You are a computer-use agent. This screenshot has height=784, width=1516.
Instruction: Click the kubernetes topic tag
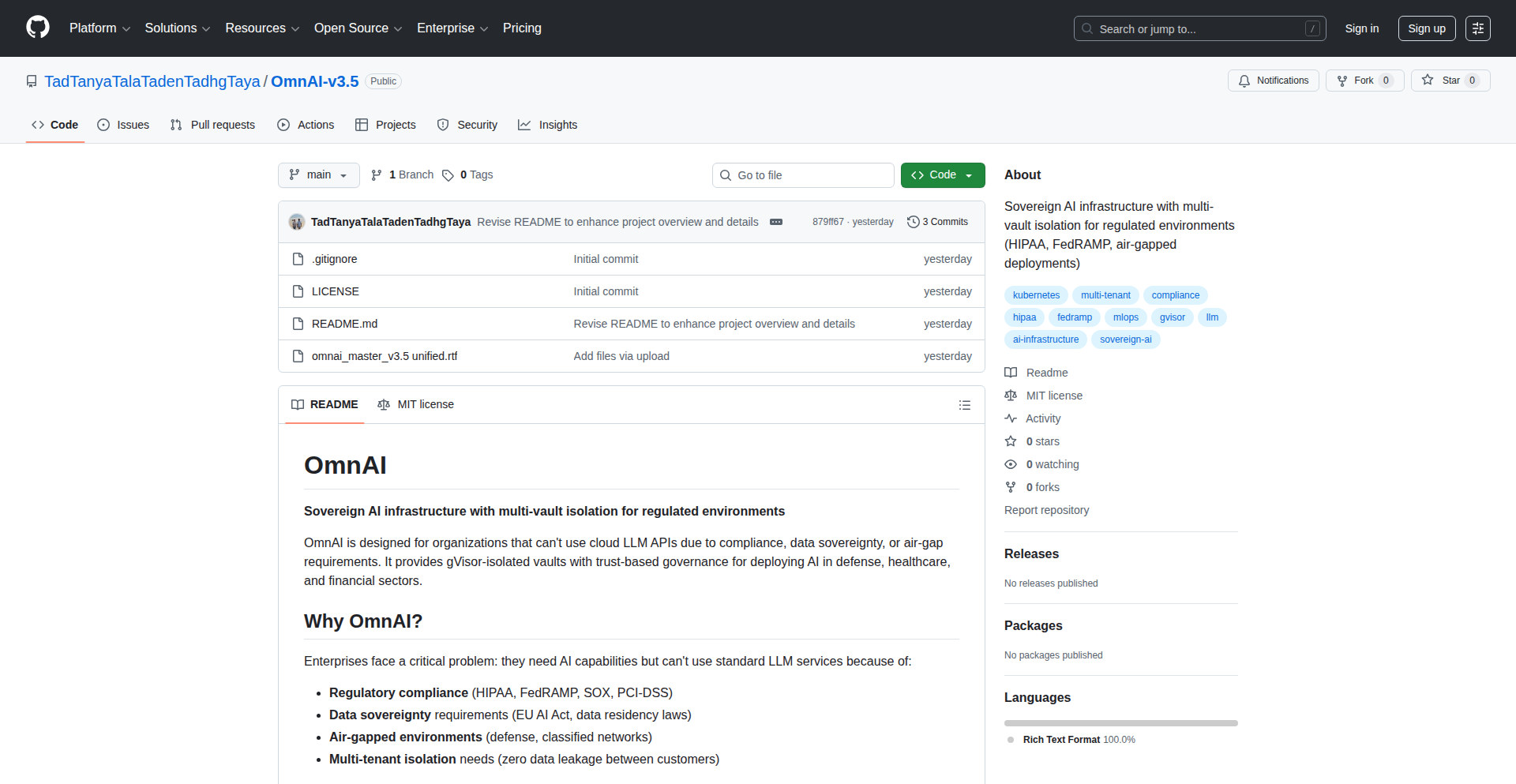1036,295
